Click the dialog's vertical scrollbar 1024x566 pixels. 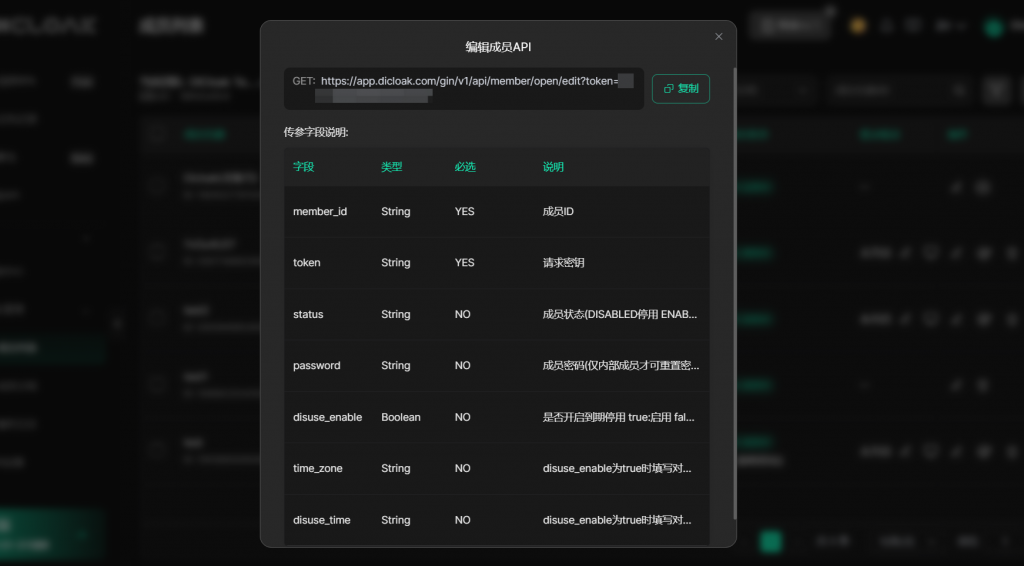735,290
